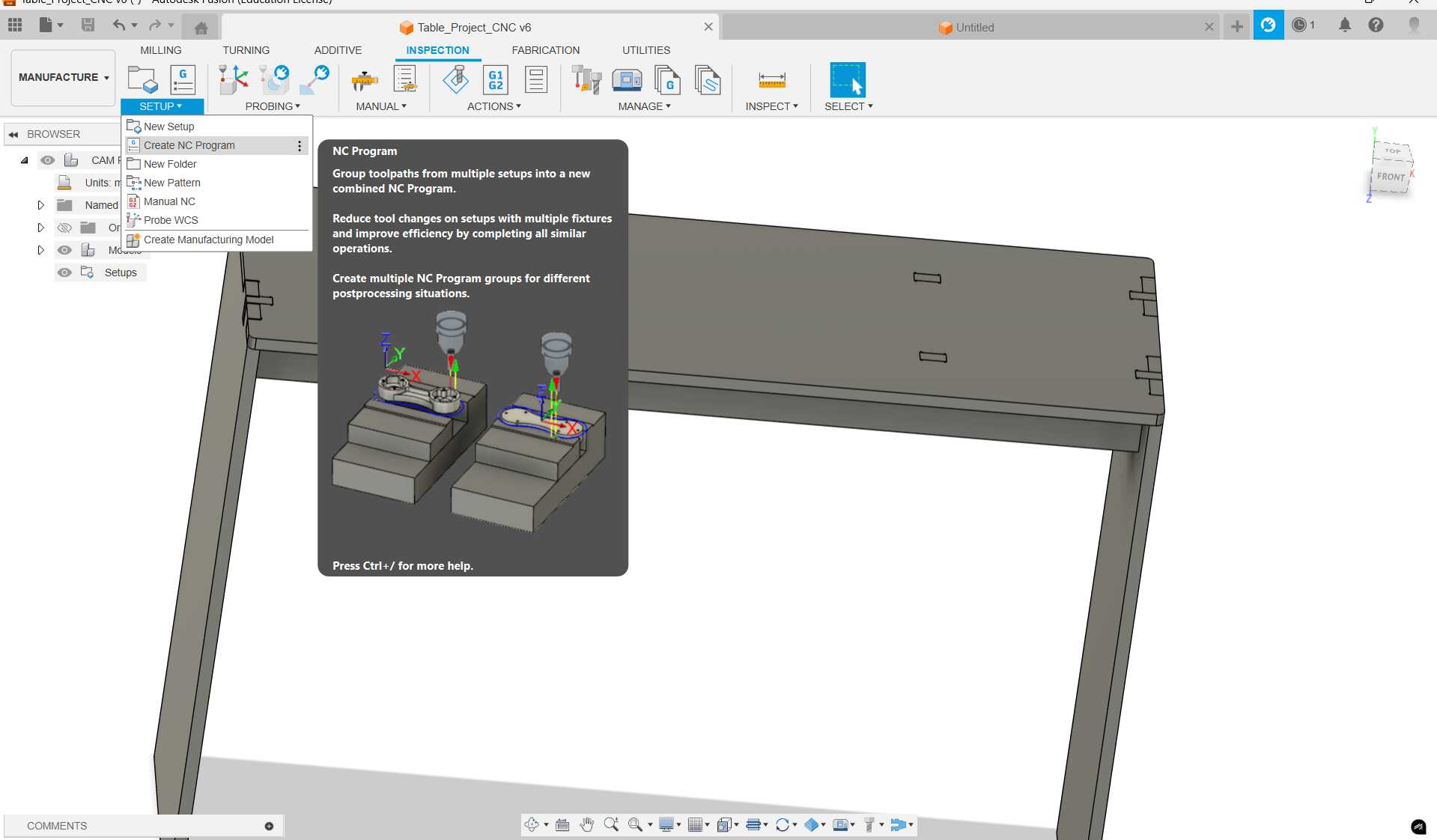
Task: Select the Orbit tool in navigation bar
Action: click(532, 825)
